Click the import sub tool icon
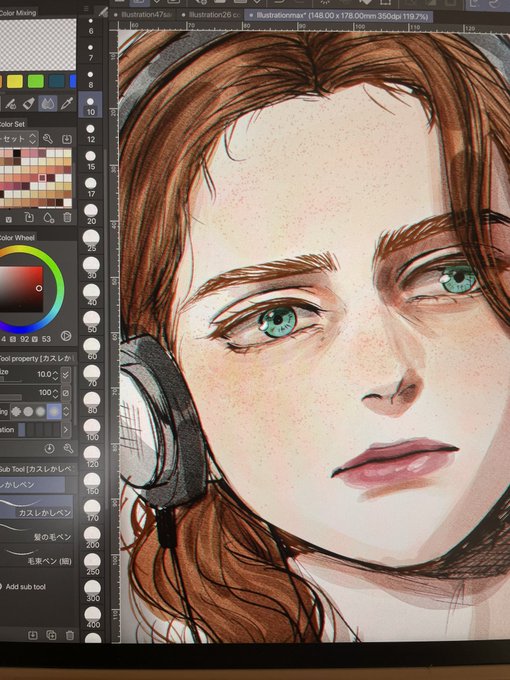510x680 pixels. pyautogui.click(x=33, y=635)
